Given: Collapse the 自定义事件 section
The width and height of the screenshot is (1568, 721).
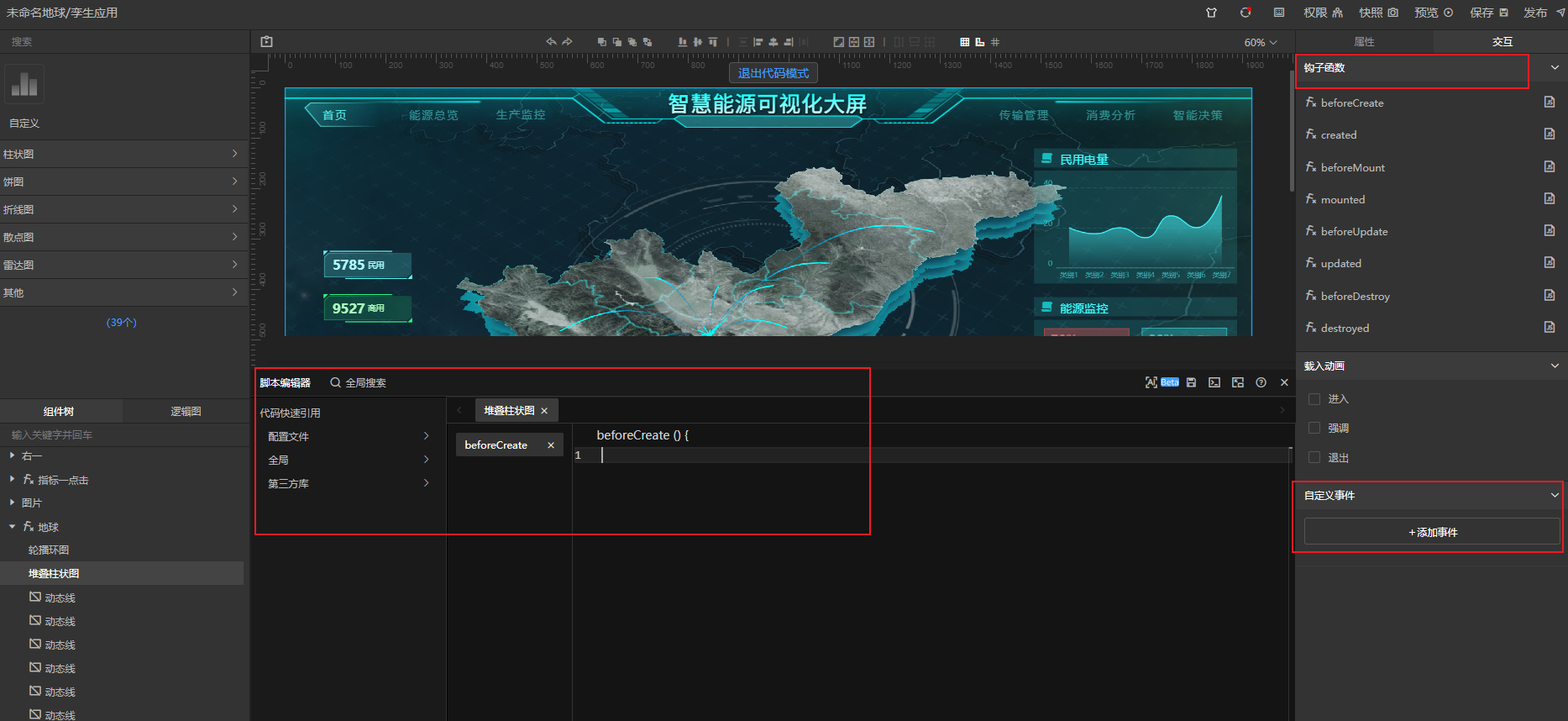Looking at the screenshot, I should coord(1555,495).
